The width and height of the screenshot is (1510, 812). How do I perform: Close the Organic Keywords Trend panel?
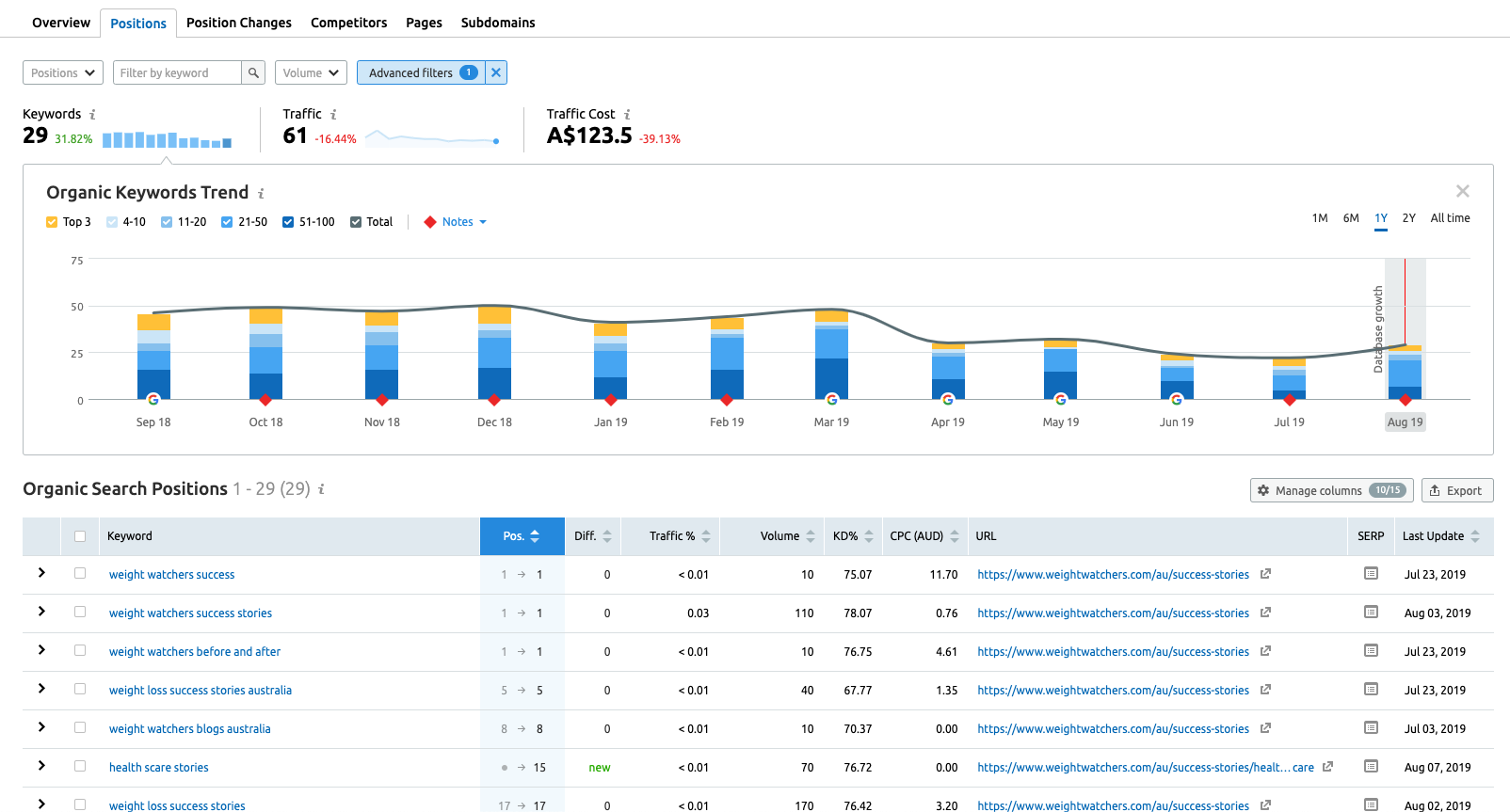1462,191
